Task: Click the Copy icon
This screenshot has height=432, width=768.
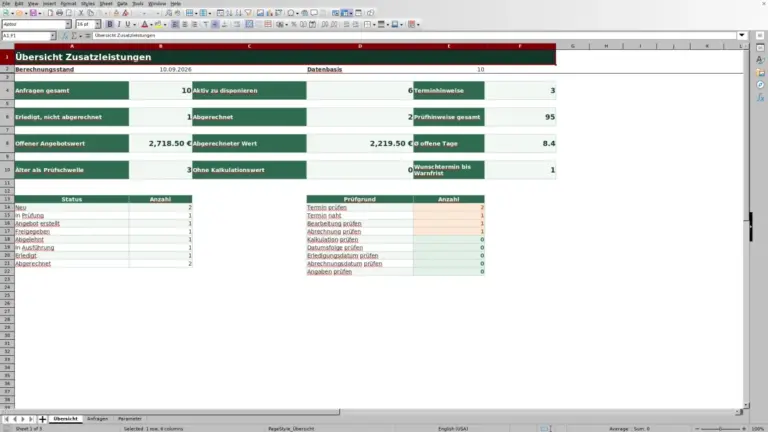Action: 90,13
